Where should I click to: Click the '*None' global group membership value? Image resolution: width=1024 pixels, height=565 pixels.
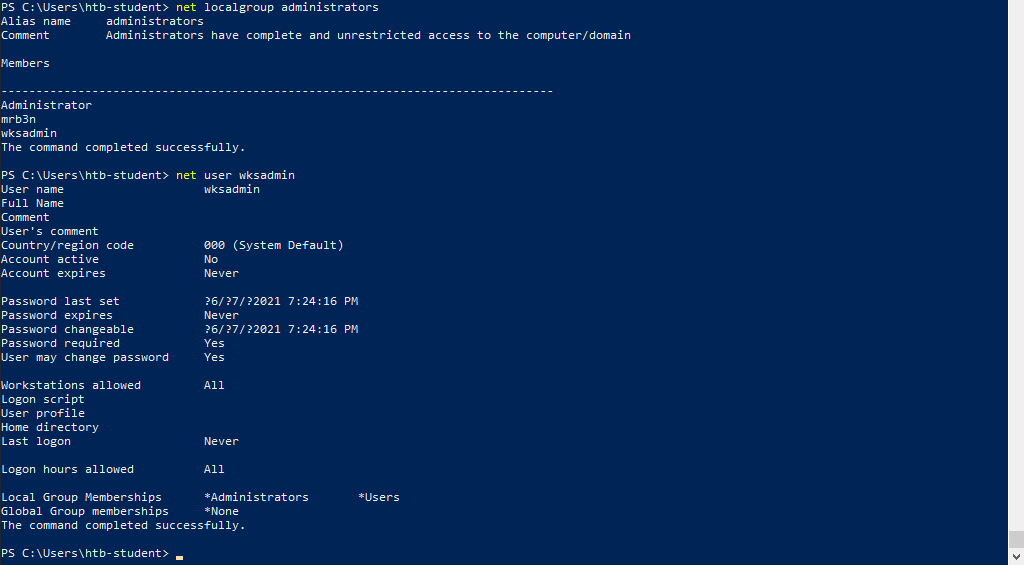point(221,511)
